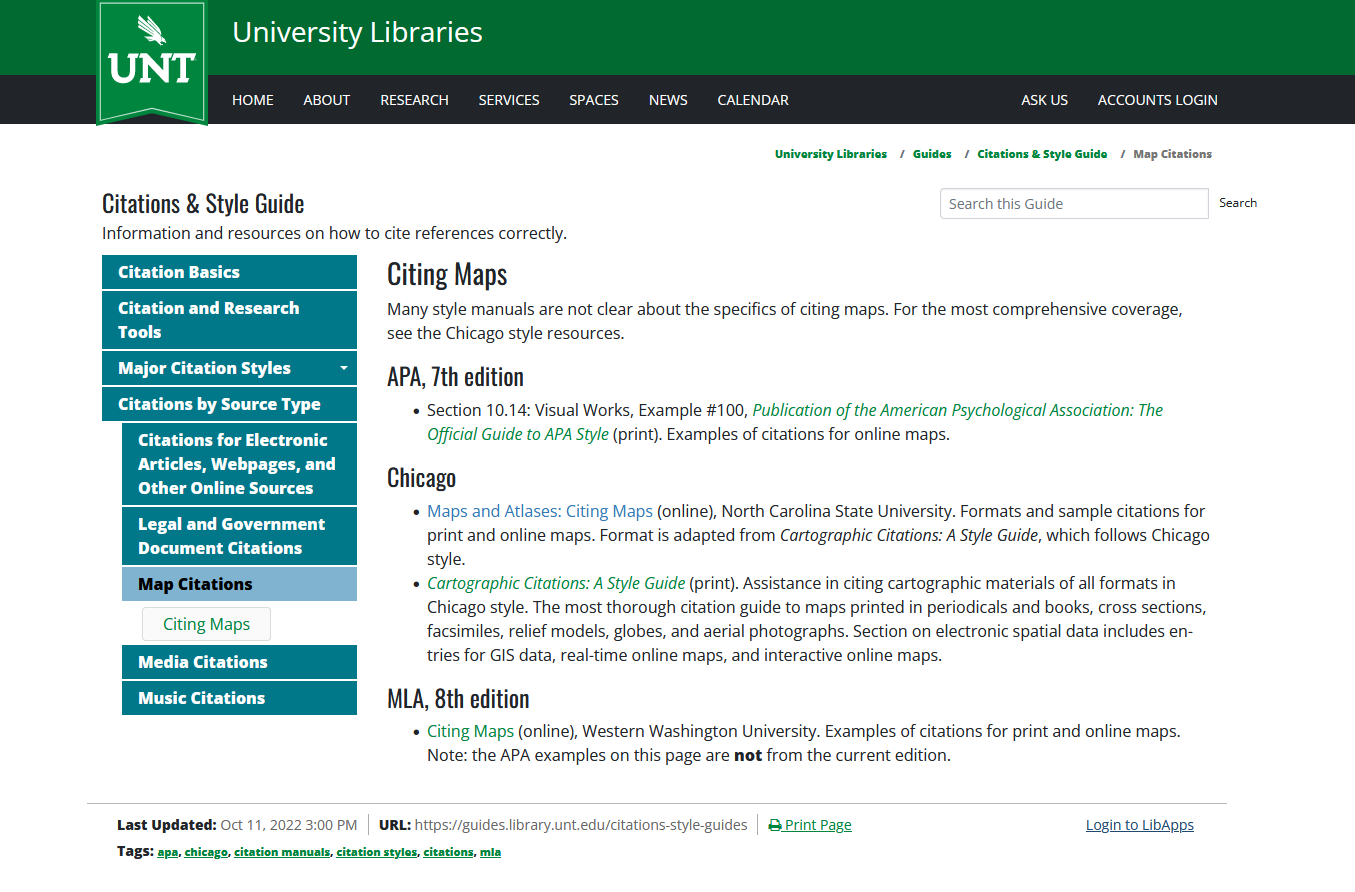This screenshot has width=1355, height=892.
Task: Click the UNT eagle logo banner
Action: [x=152, y=63]
